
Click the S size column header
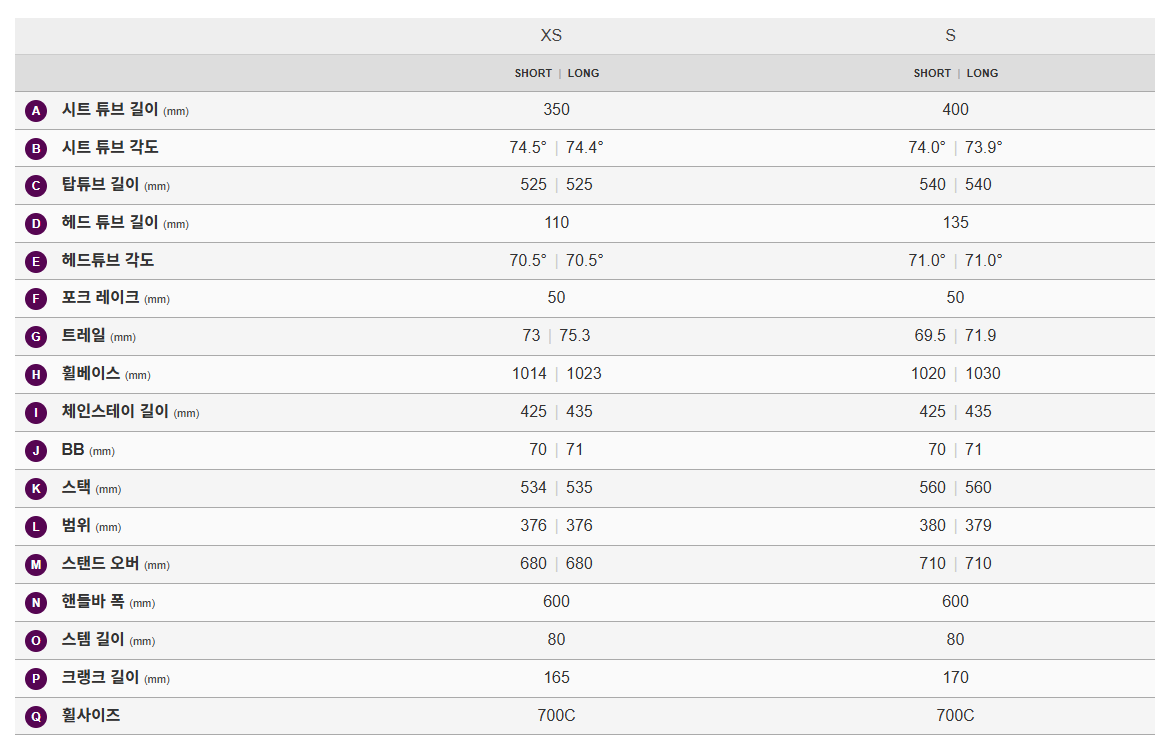point(950,36)
